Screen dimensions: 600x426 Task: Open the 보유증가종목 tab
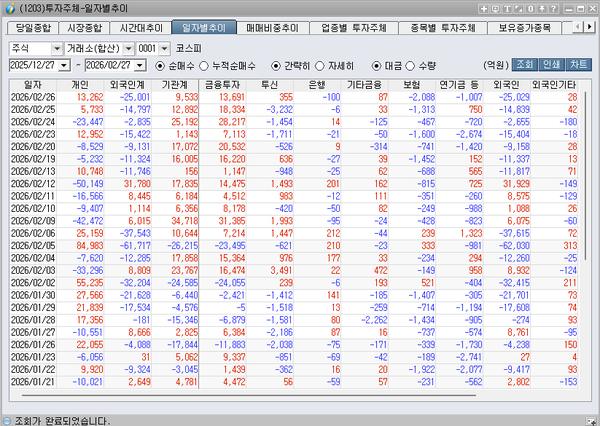click(524, 28)
